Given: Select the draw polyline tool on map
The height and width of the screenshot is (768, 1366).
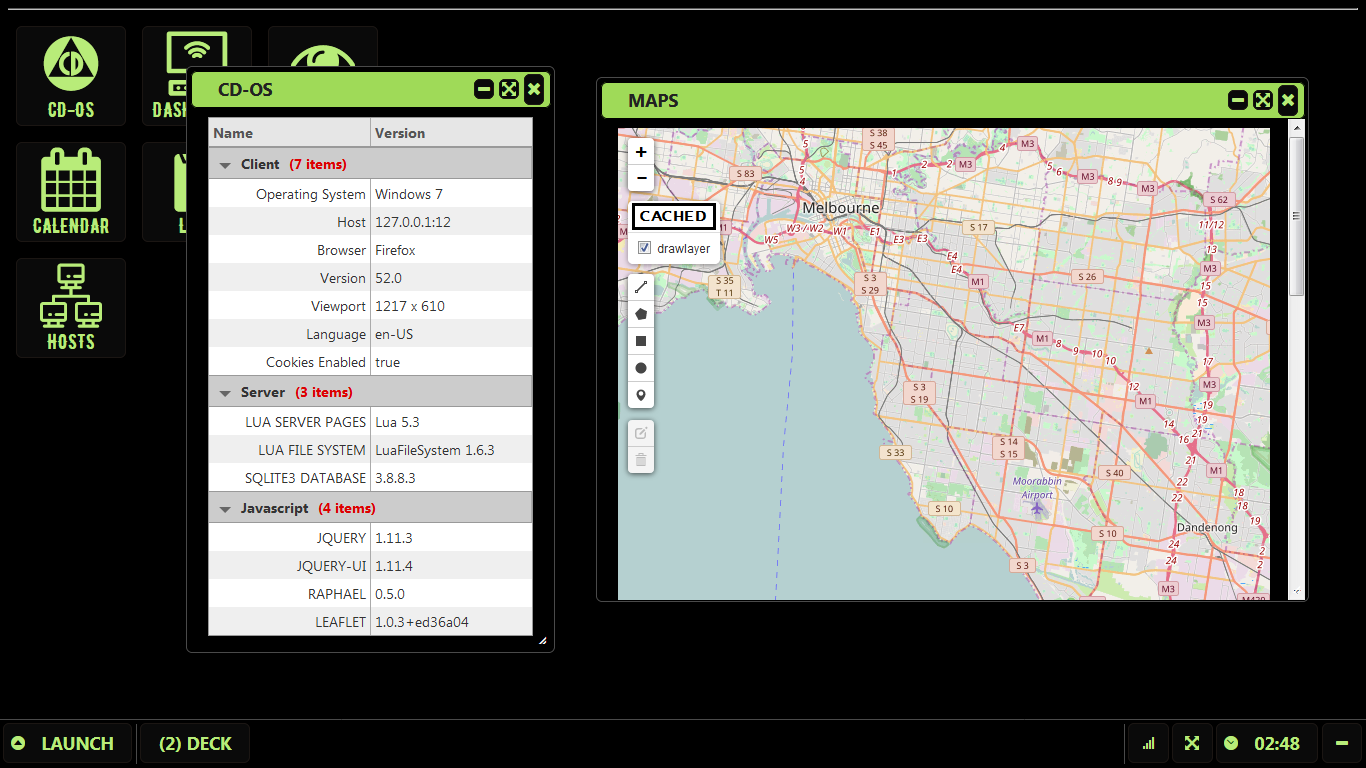Looking at the screenshot, I should pos(641,287).
